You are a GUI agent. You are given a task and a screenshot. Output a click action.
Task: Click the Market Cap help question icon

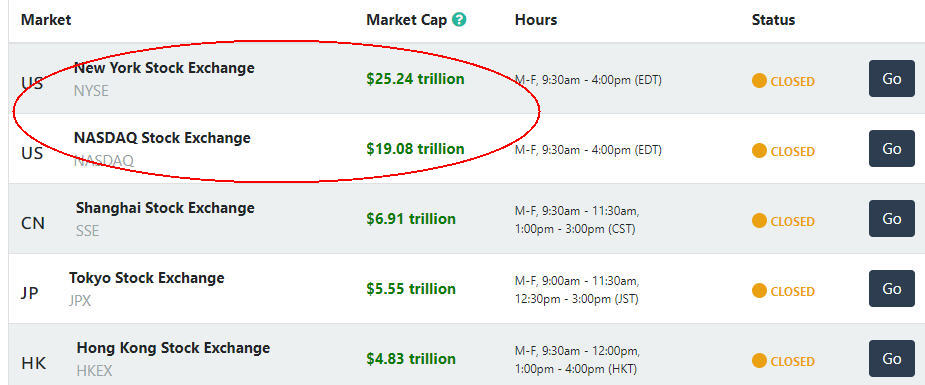[459, 19]
